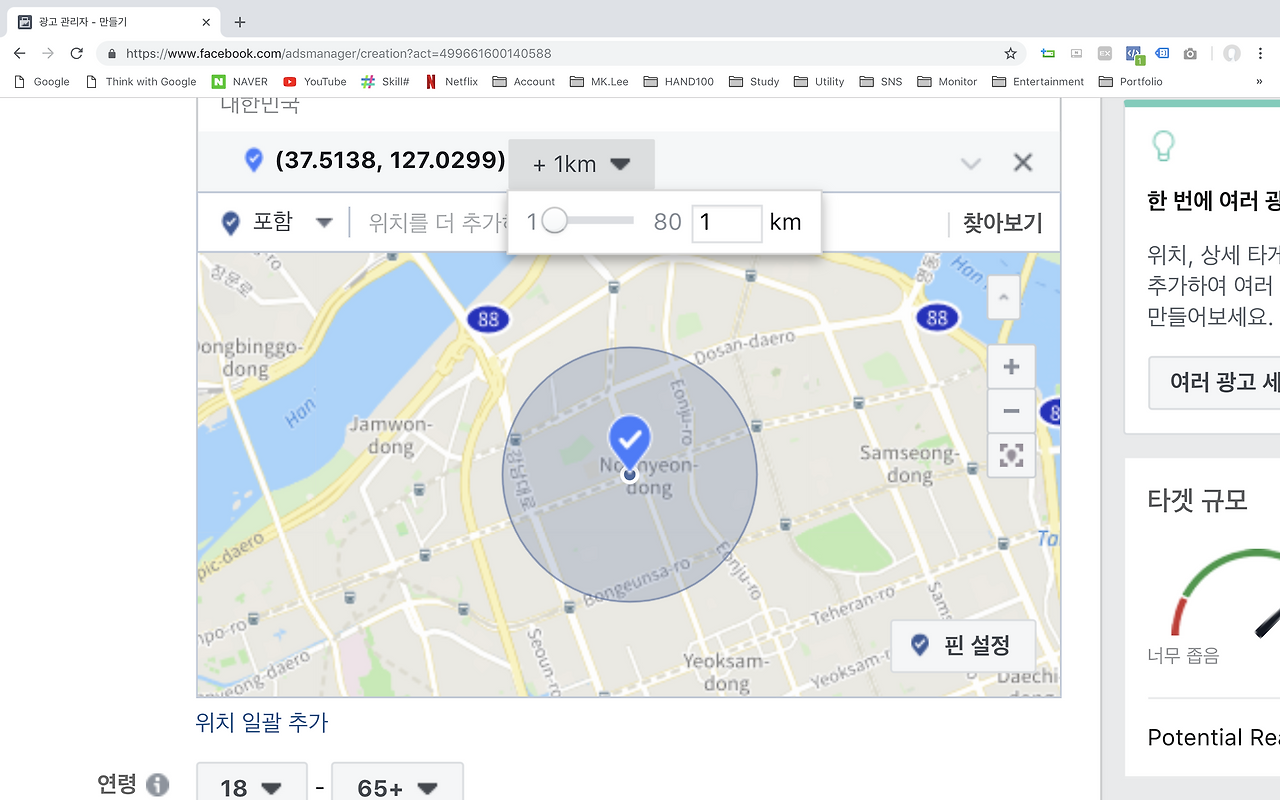
Task: Open the YouTube bookmark on the bookmarks bar
Action: 314,81
